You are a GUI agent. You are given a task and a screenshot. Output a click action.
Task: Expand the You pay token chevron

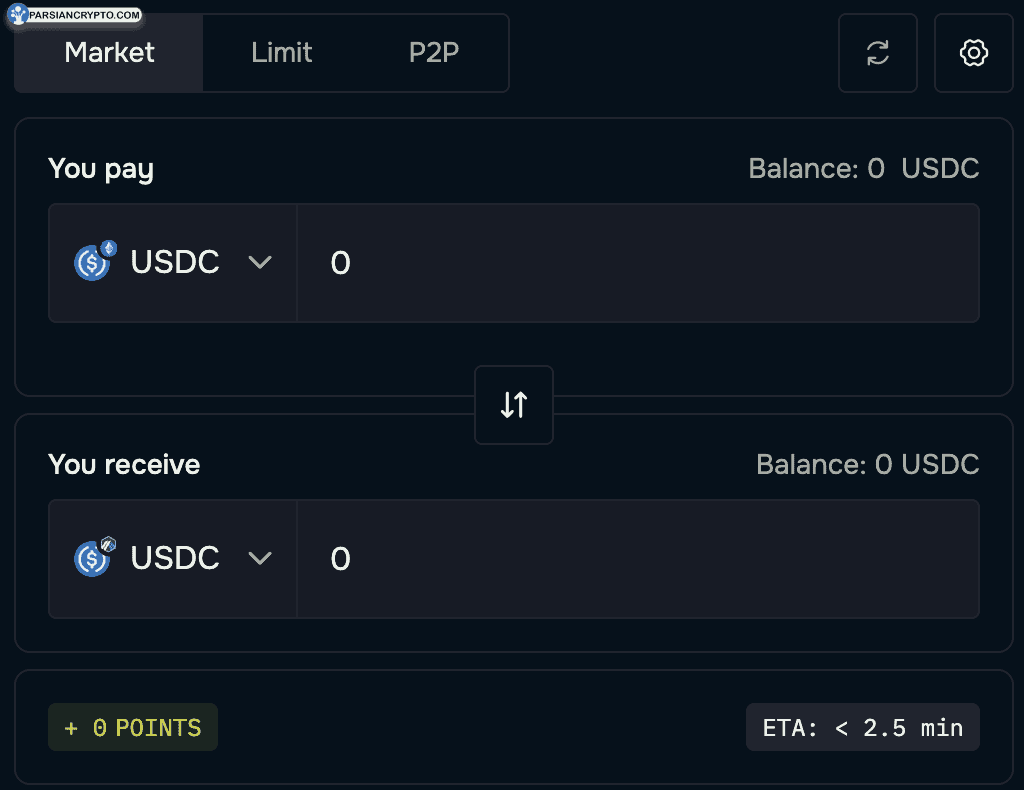click(260, 262)
